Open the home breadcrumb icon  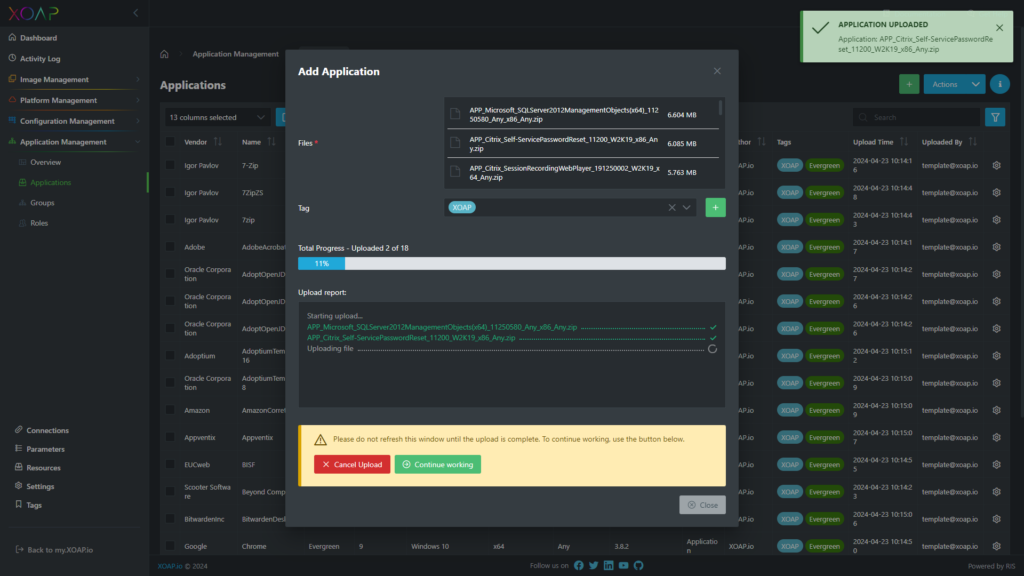pyautogui.click(x=165, y=54)
